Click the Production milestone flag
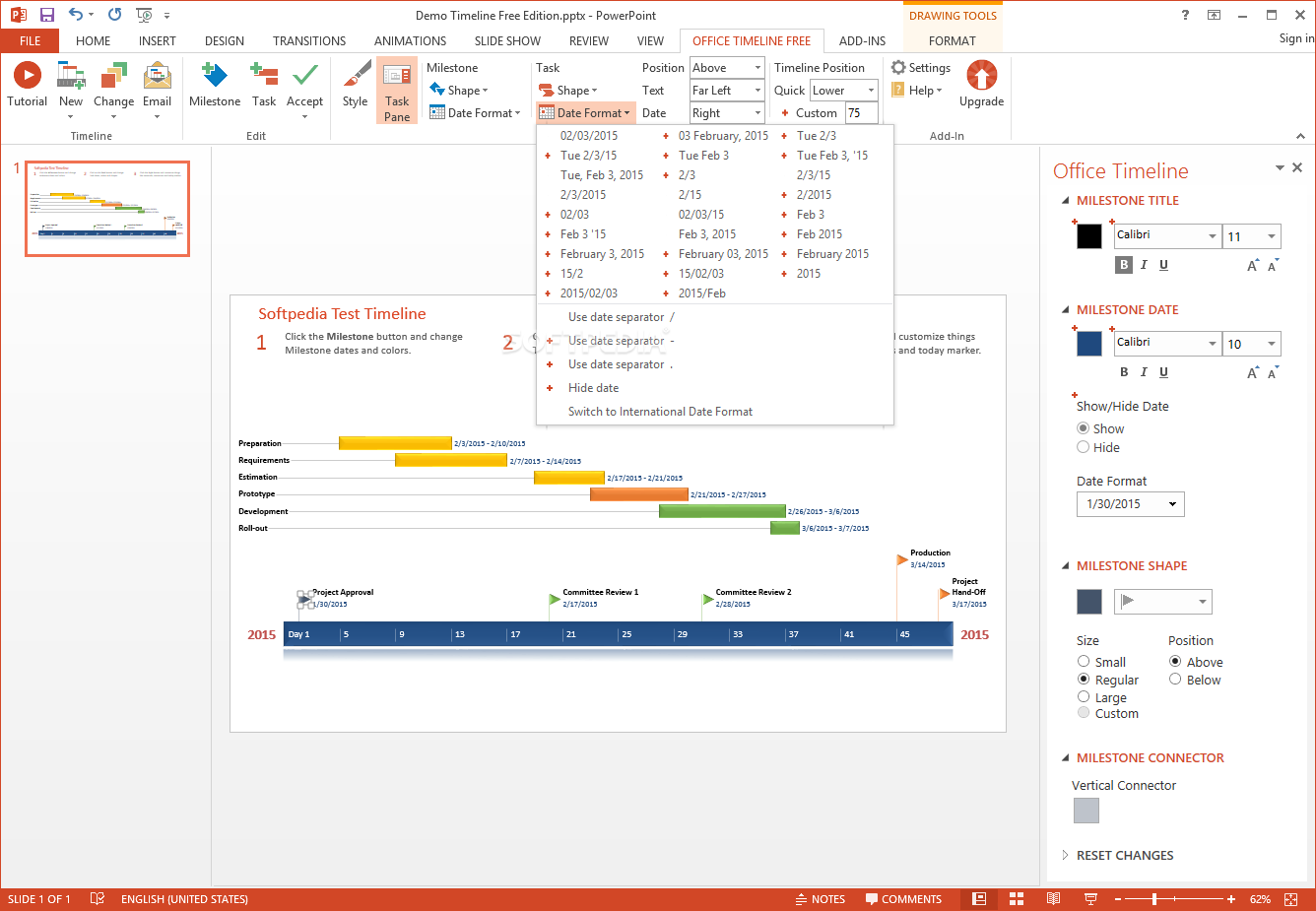 point(901,559)
